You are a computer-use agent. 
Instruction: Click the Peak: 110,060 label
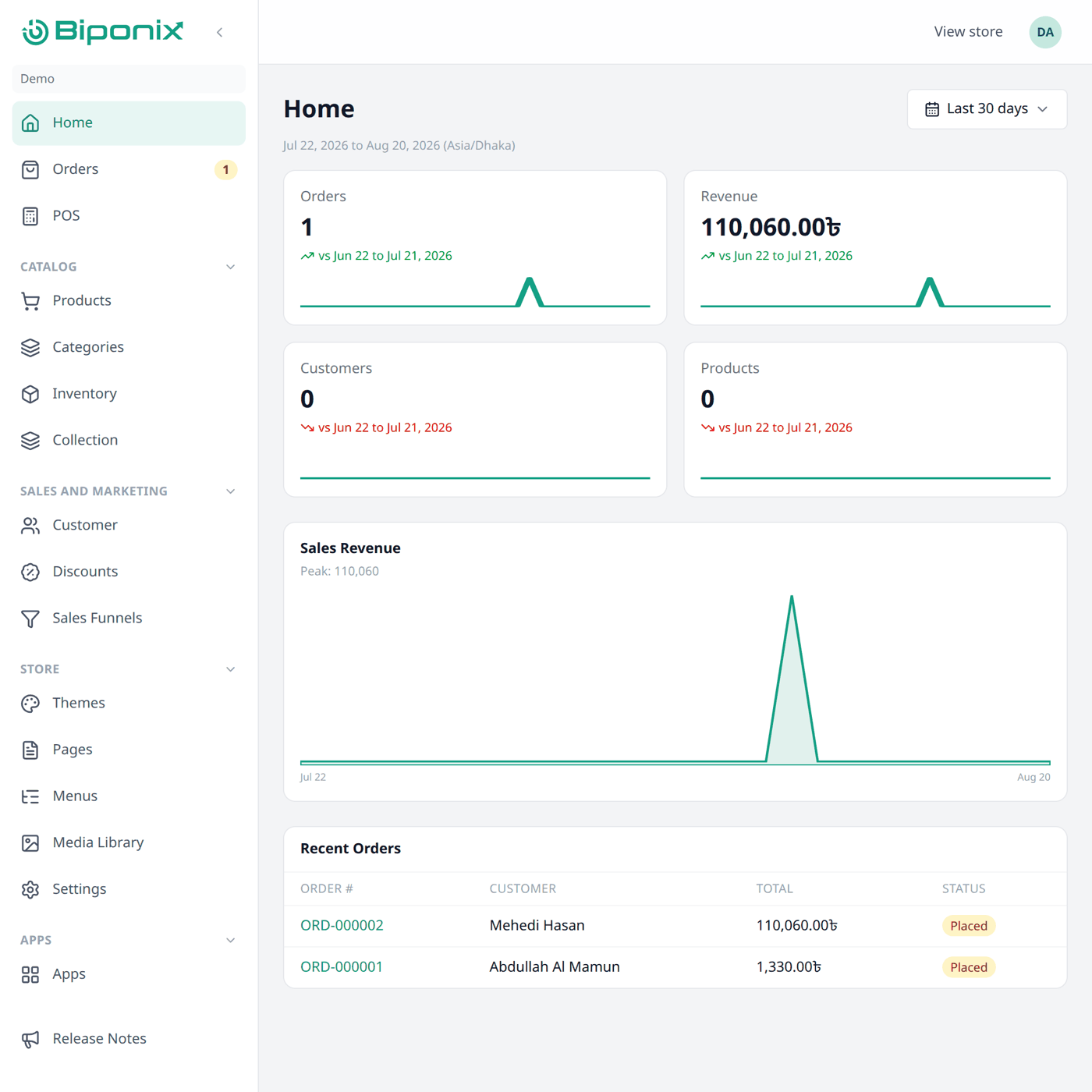[x=339, y=571]
